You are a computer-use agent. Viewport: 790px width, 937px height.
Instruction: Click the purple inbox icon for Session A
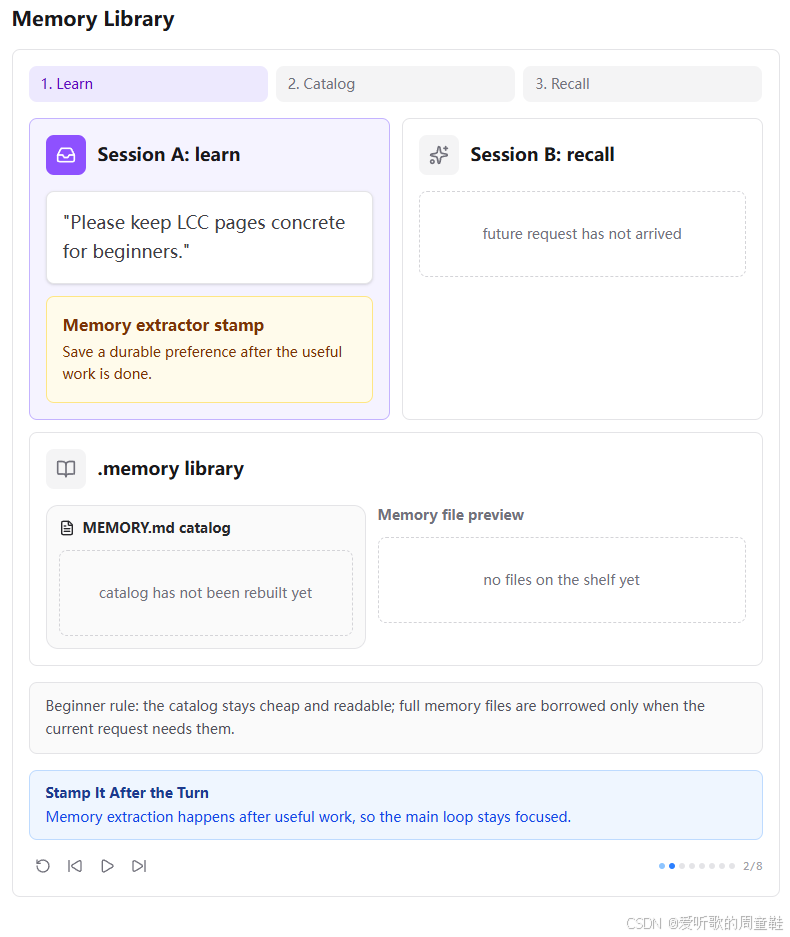[66, 155]
